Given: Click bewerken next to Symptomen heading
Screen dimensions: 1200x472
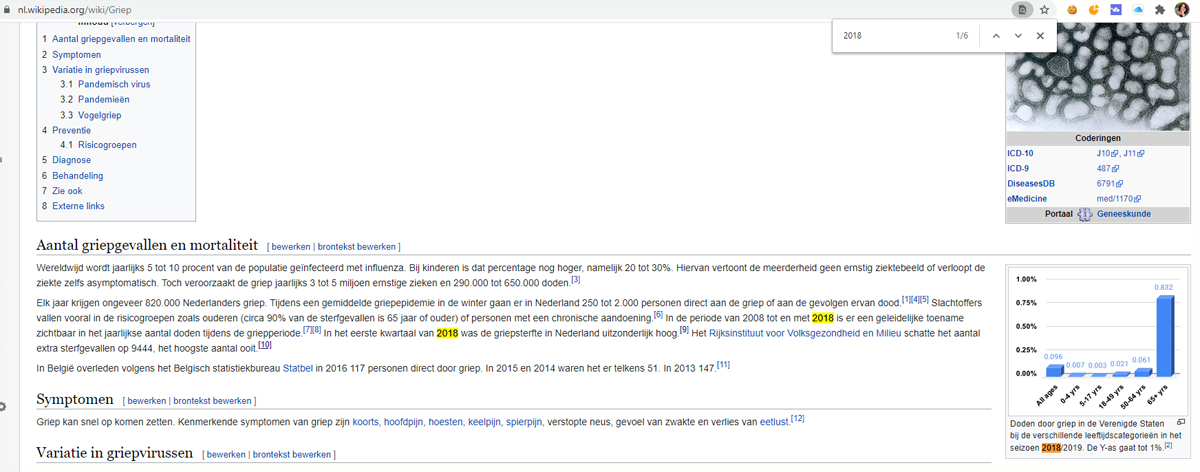Looking at the screenshot, I should pos(146,401).
